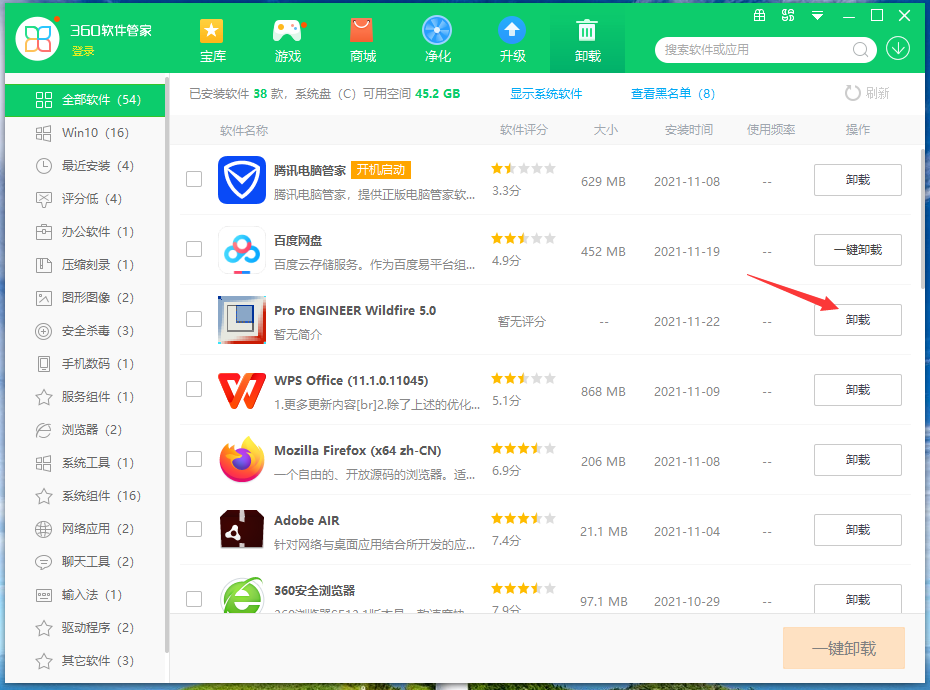Viewport: 930px width, 690px height.
Task: Click the search magnifier icon
Action: pyautogui.click(x=860, y=50)
